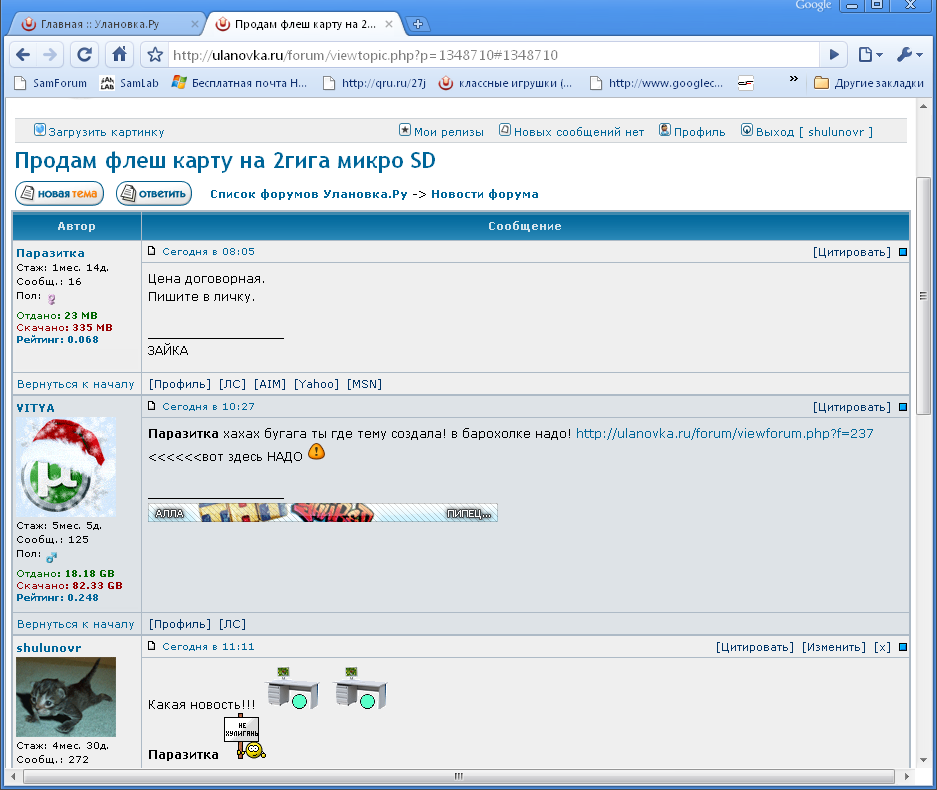Open Другие закладки folder
The width and height of the screenshot is (937, 790).
tap(869, 83)
